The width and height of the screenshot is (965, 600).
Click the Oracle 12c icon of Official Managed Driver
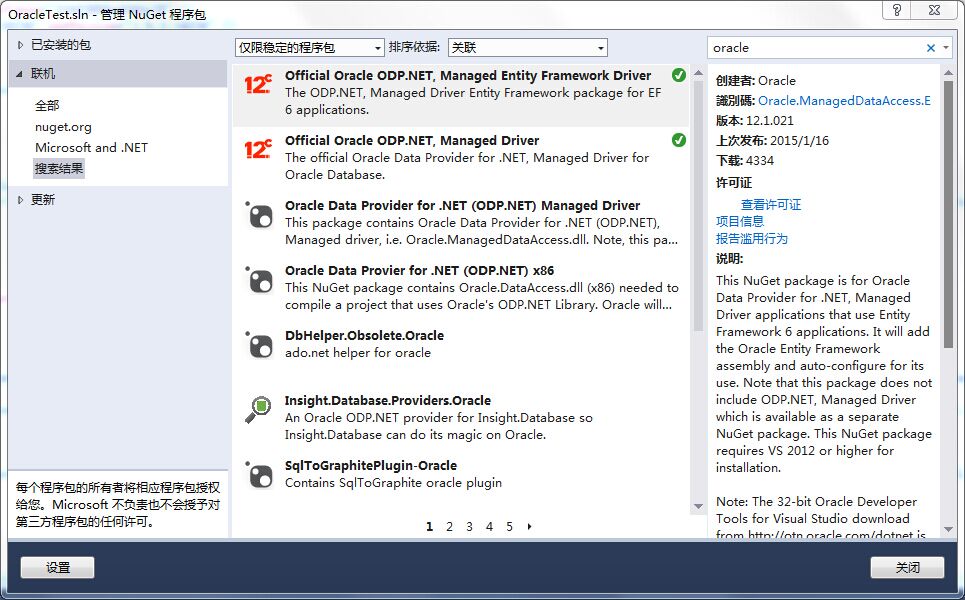[x=258, y=149]
